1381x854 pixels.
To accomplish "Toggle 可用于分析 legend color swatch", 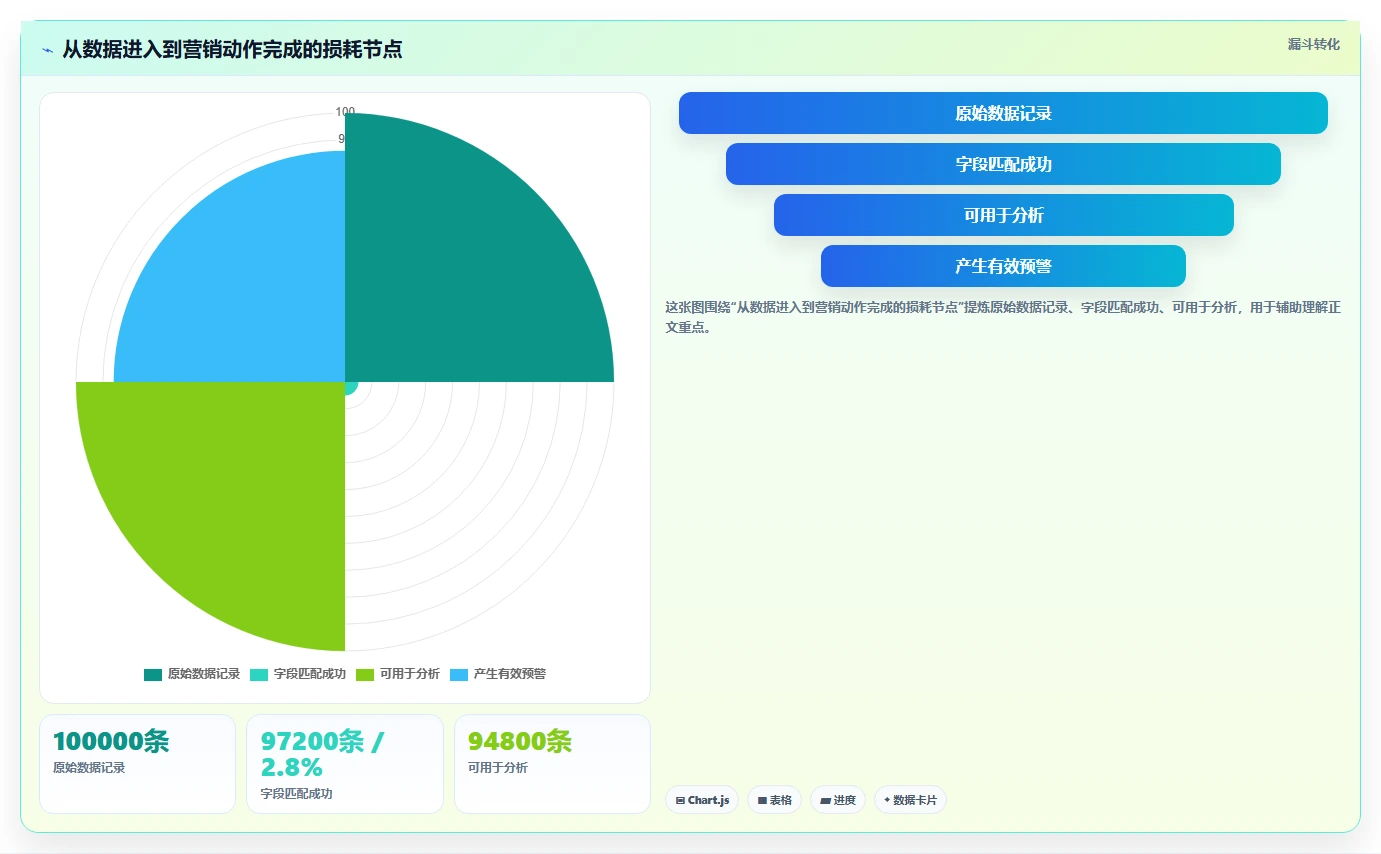I will click(x=365, y=674).
